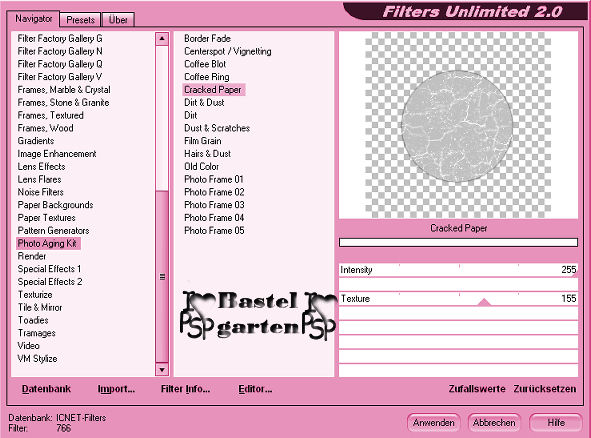Viewport: 591px width, 438px height.
Task: Click the Intensity slider track
Action: click(458, 270)
